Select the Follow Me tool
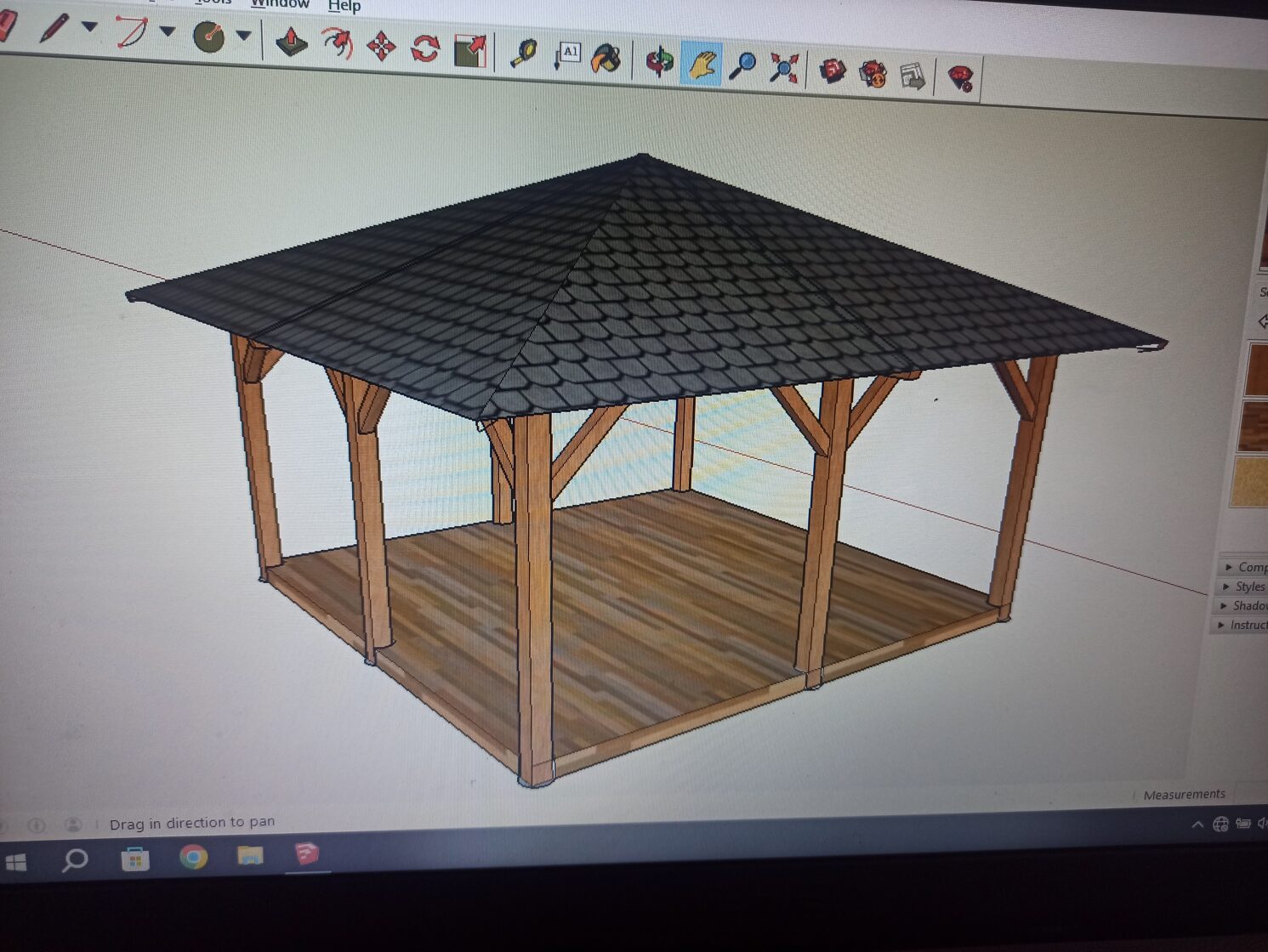 pos(338,42)
